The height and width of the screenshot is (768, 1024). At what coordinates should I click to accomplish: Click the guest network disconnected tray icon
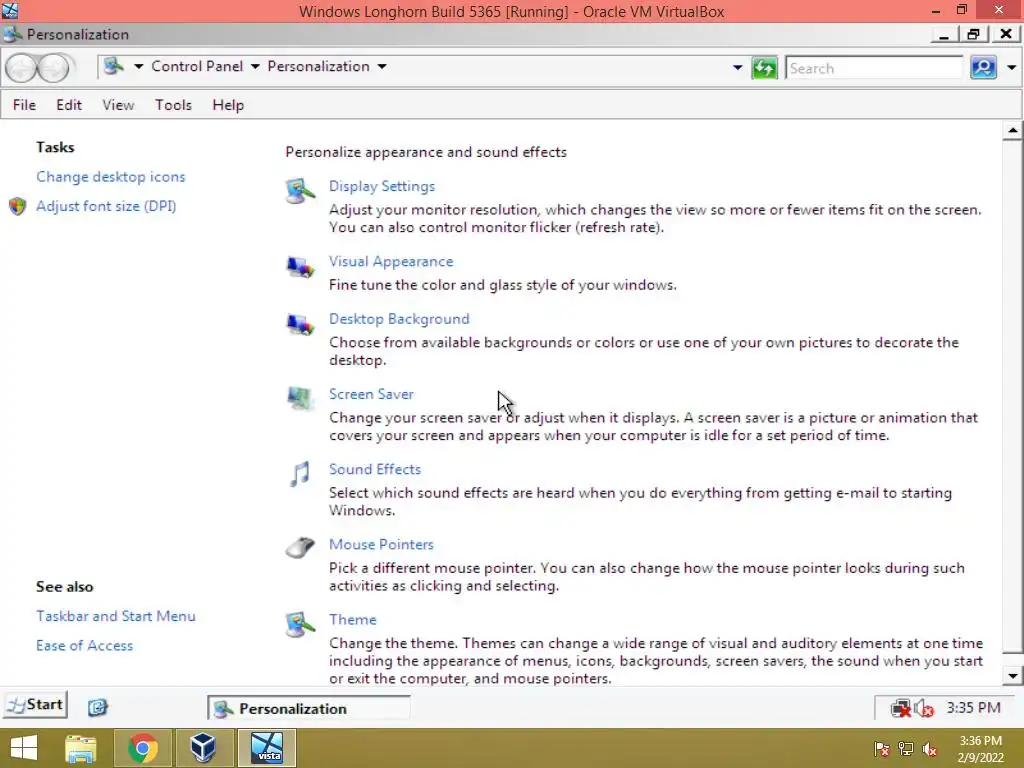pos(901,708)
